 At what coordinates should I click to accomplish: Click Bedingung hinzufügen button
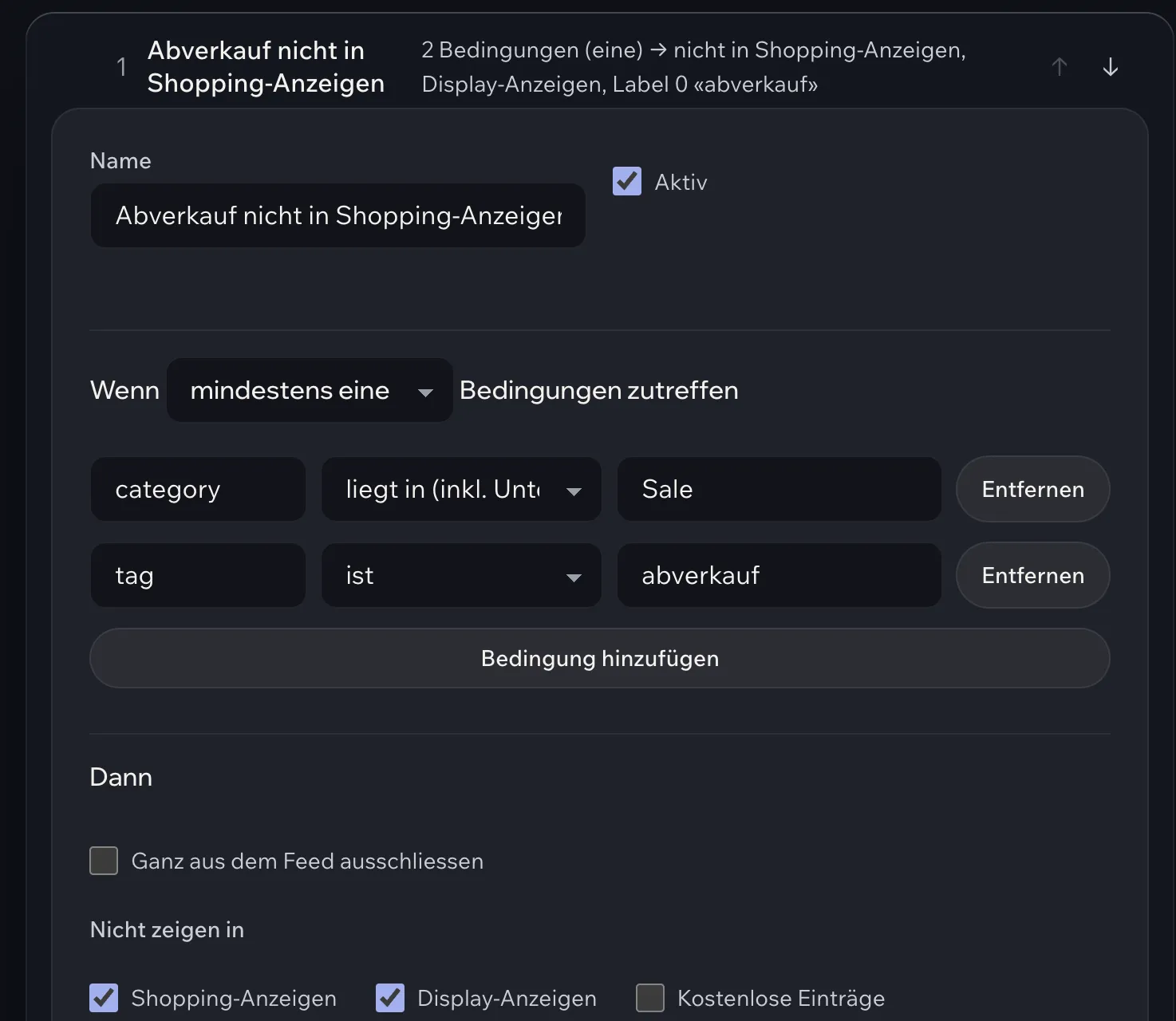coord(600,658)
